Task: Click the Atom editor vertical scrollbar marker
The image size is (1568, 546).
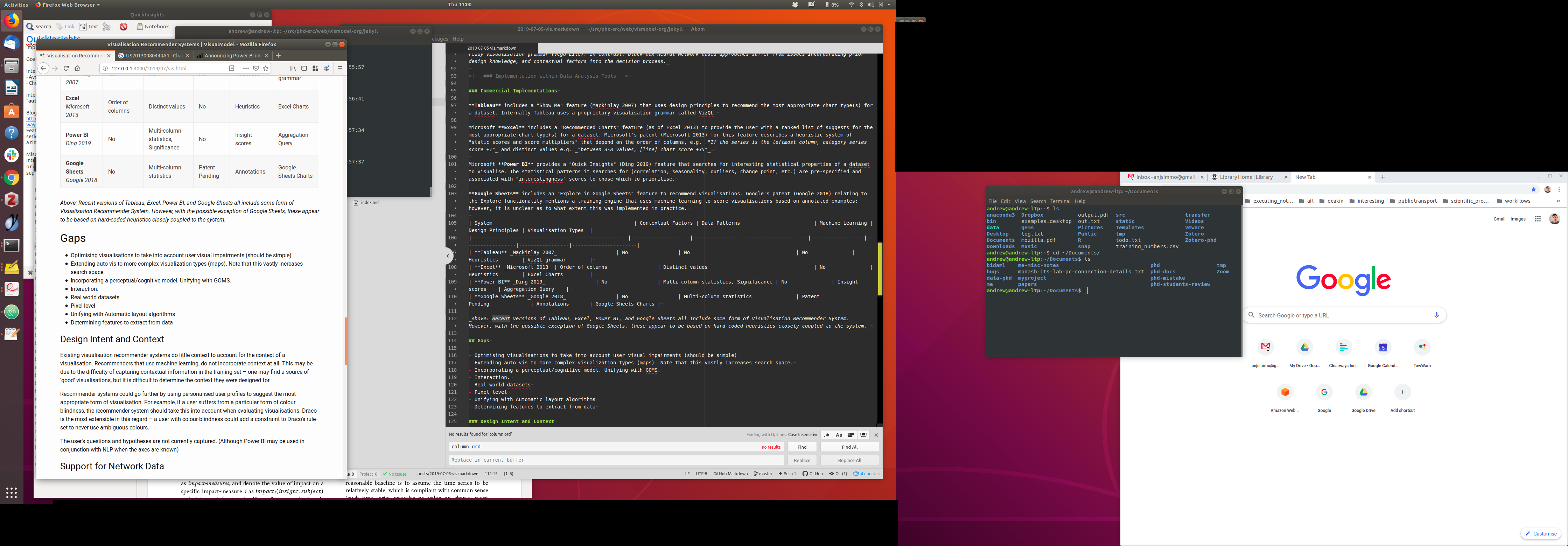Action: coord(880,269)
